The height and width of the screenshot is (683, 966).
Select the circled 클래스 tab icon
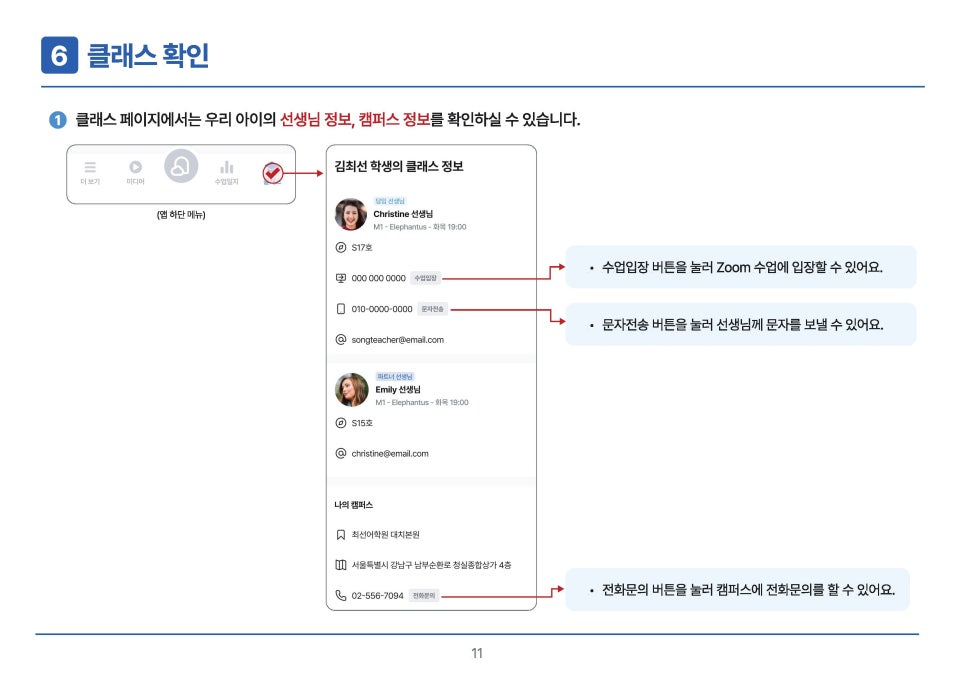(272, 171)
